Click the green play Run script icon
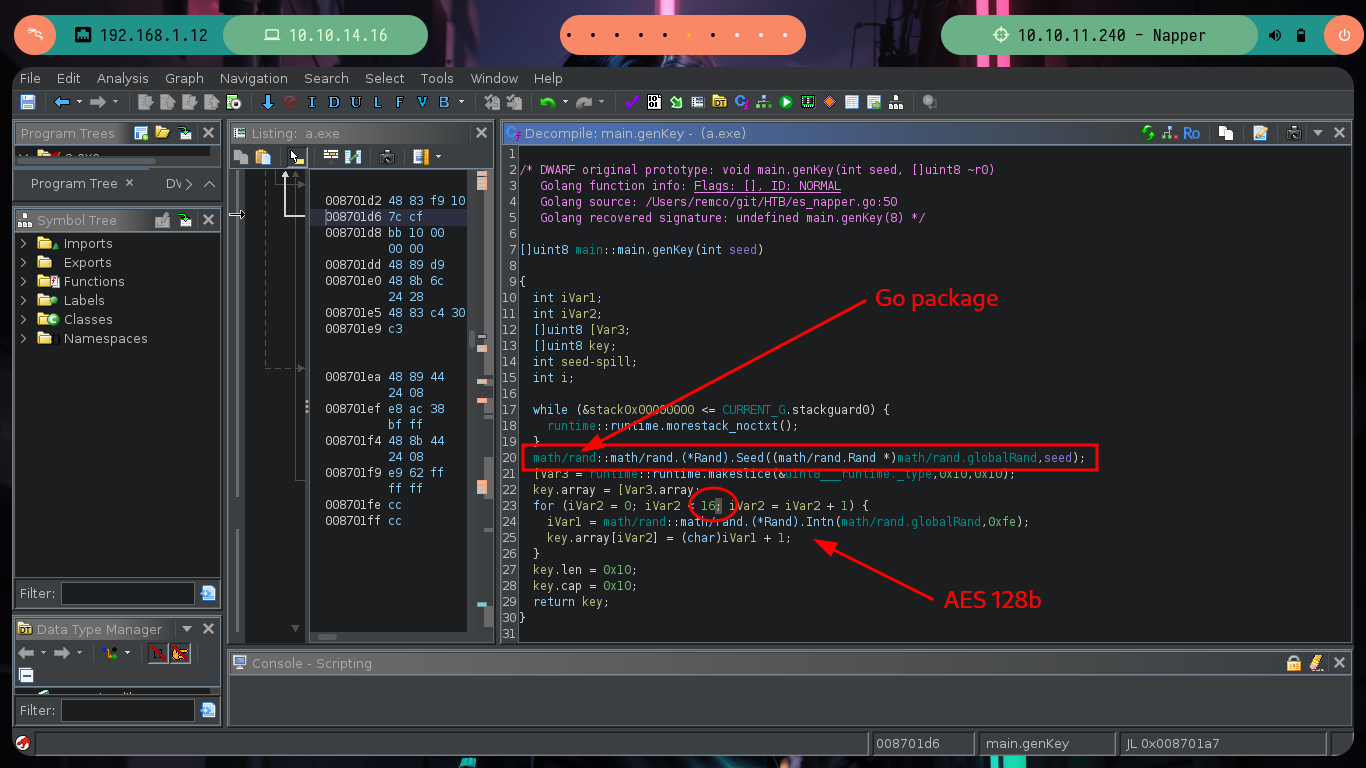The image size is (1366, 768). 786,102
